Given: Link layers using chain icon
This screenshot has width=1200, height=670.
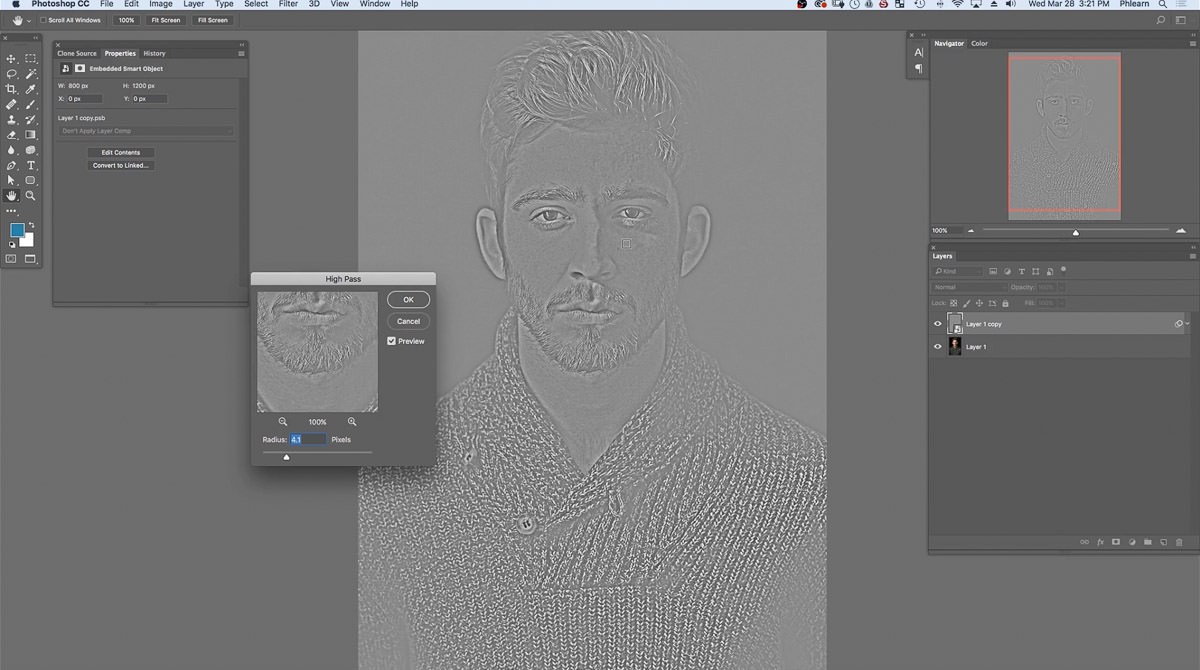Looking at the screenshot, I should (x=1085, y=542).
